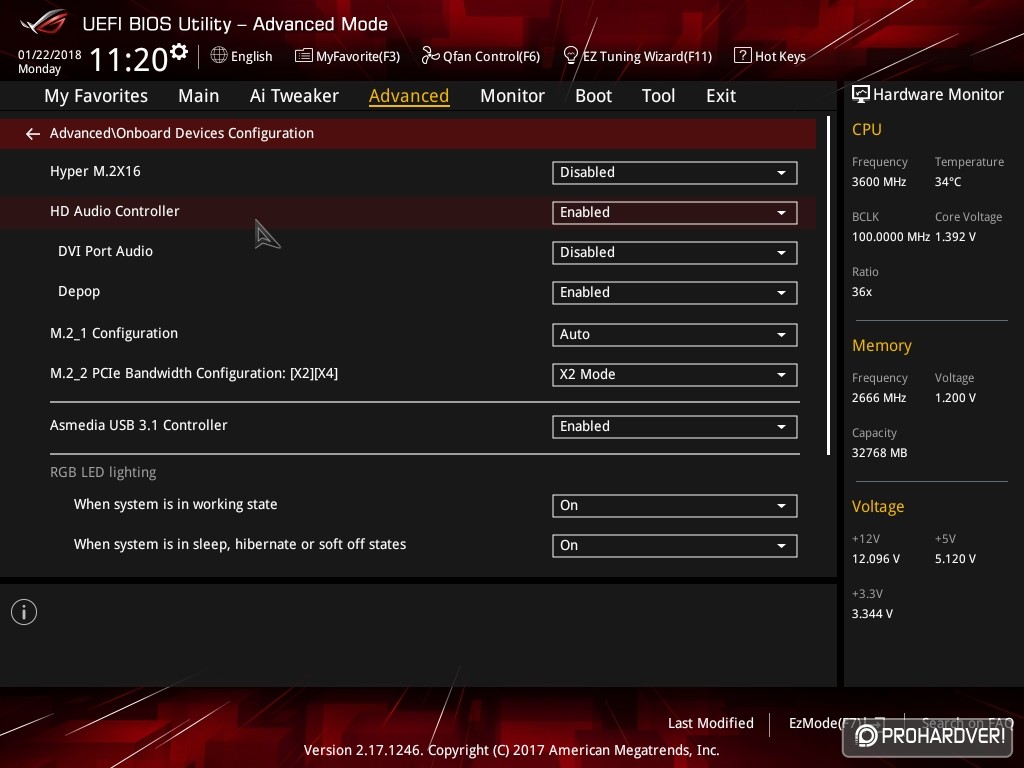The width and height of the screenshot is (1024, 768).
Task: Click Hardware Monitor title
Action: (938, 95)
